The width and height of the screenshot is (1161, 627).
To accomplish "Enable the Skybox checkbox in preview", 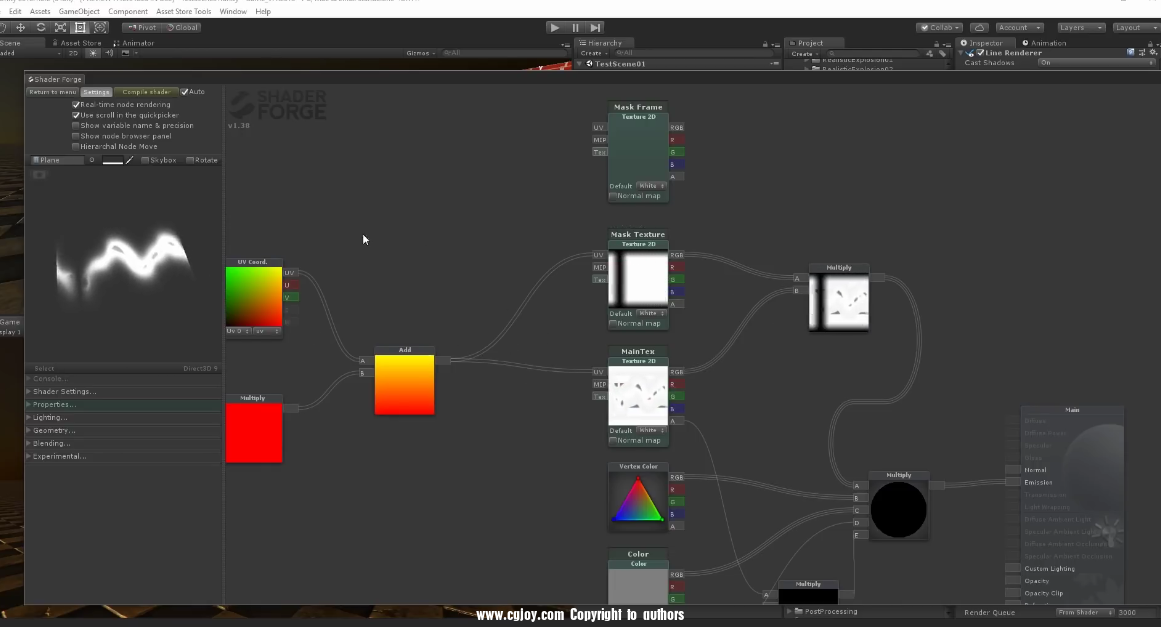I will click(145, 160).
